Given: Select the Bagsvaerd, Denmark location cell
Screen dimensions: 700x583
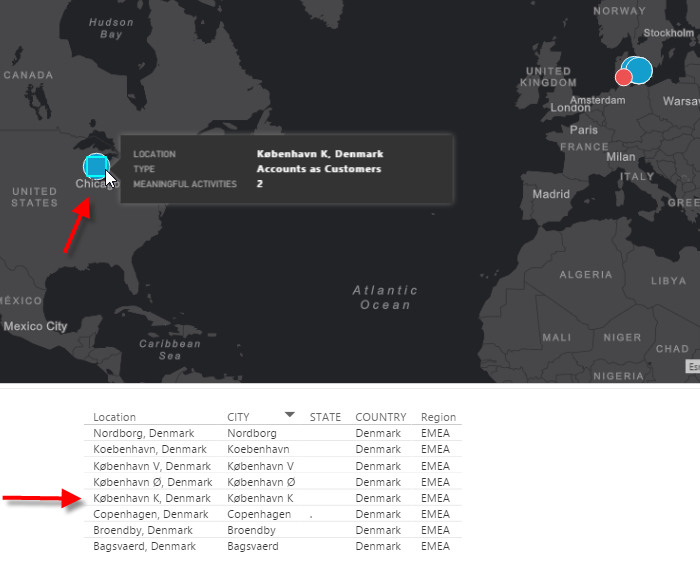Looking at the screenshot, I should (x=144, y=546).
